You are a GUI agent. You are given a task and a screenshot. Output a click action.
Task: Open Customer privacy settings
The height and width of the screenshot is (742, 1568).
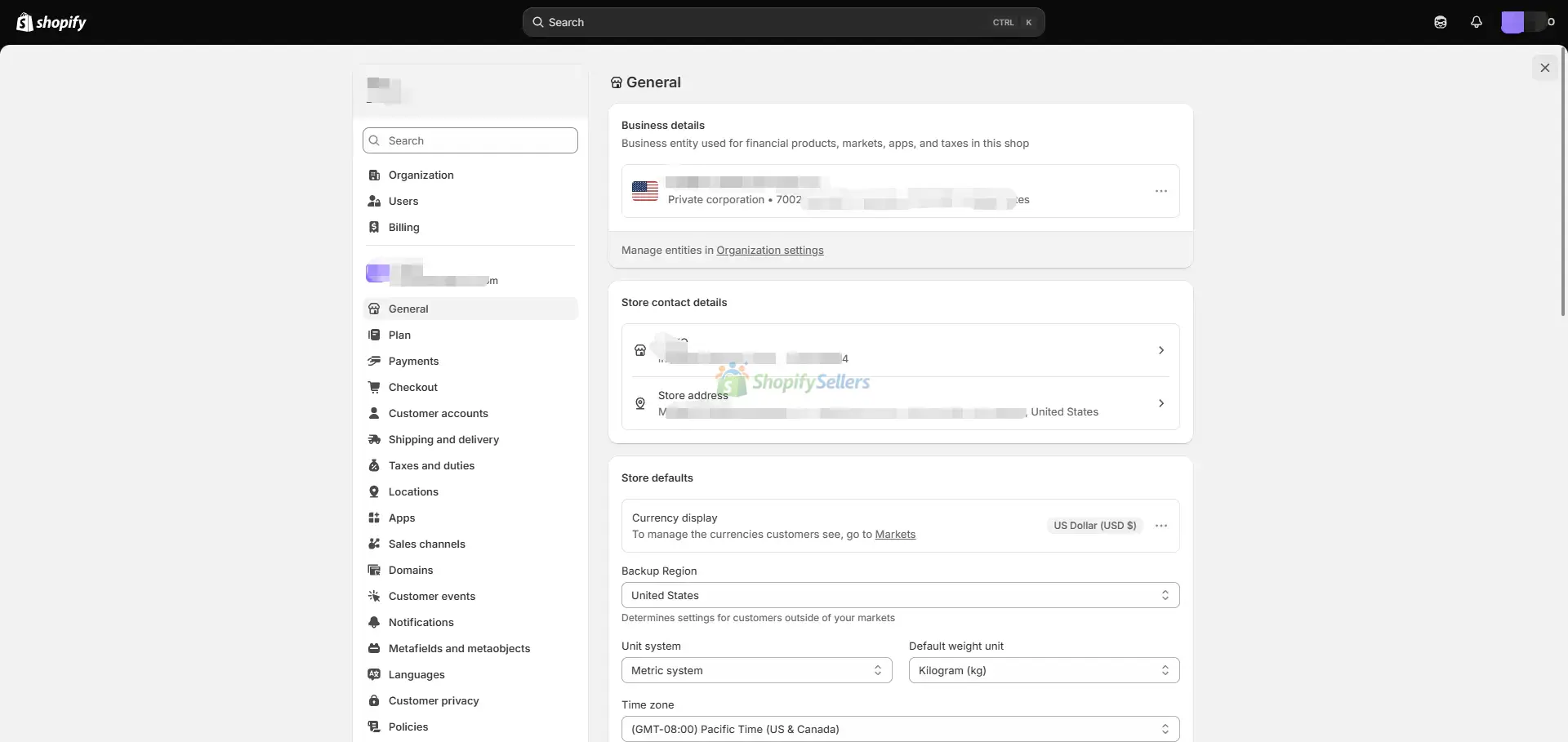click(x=470, y=700)
